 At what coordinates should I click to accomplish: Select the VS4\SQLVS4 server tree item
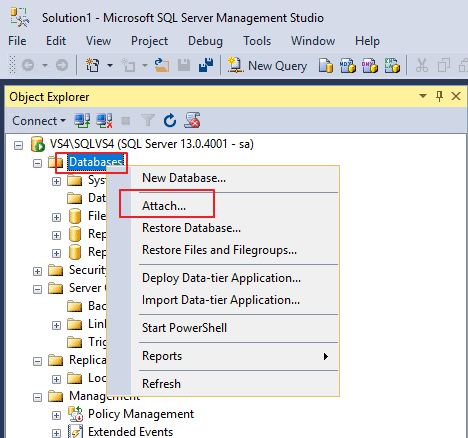pyautogui.click(x=152, y=144)
